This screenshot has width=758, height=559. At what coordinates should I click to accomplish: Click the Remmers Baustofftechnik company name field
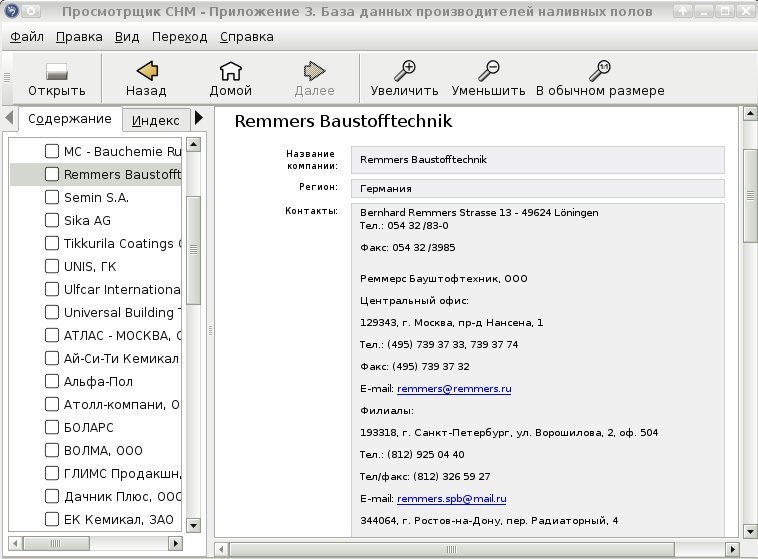coord(538,160)
